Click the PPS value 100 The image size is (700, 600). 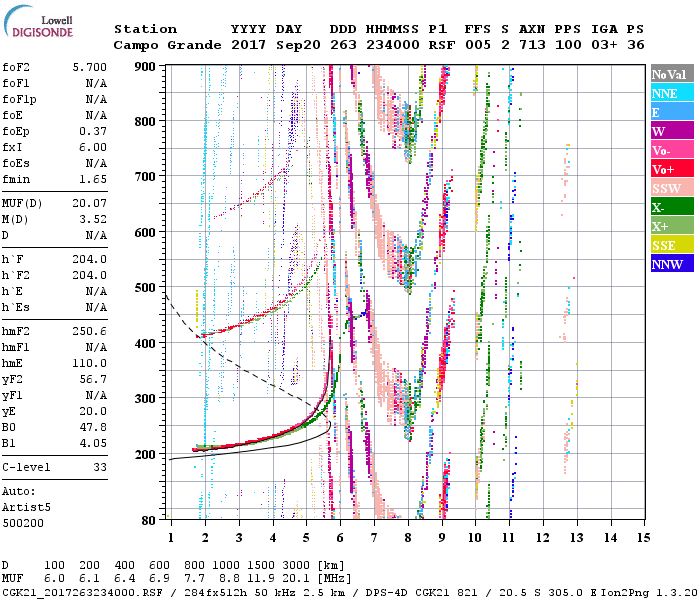(568, 45)
